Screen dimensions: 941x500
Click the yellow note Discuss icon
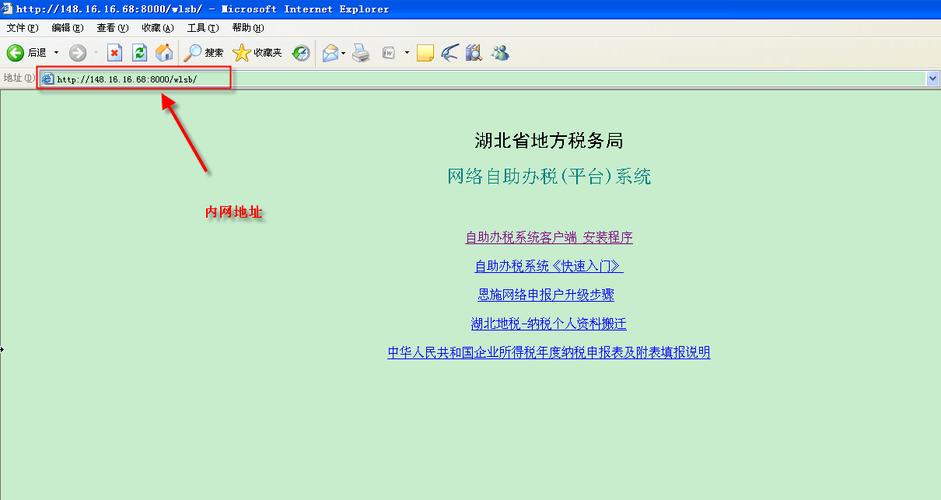click(425, 53)
